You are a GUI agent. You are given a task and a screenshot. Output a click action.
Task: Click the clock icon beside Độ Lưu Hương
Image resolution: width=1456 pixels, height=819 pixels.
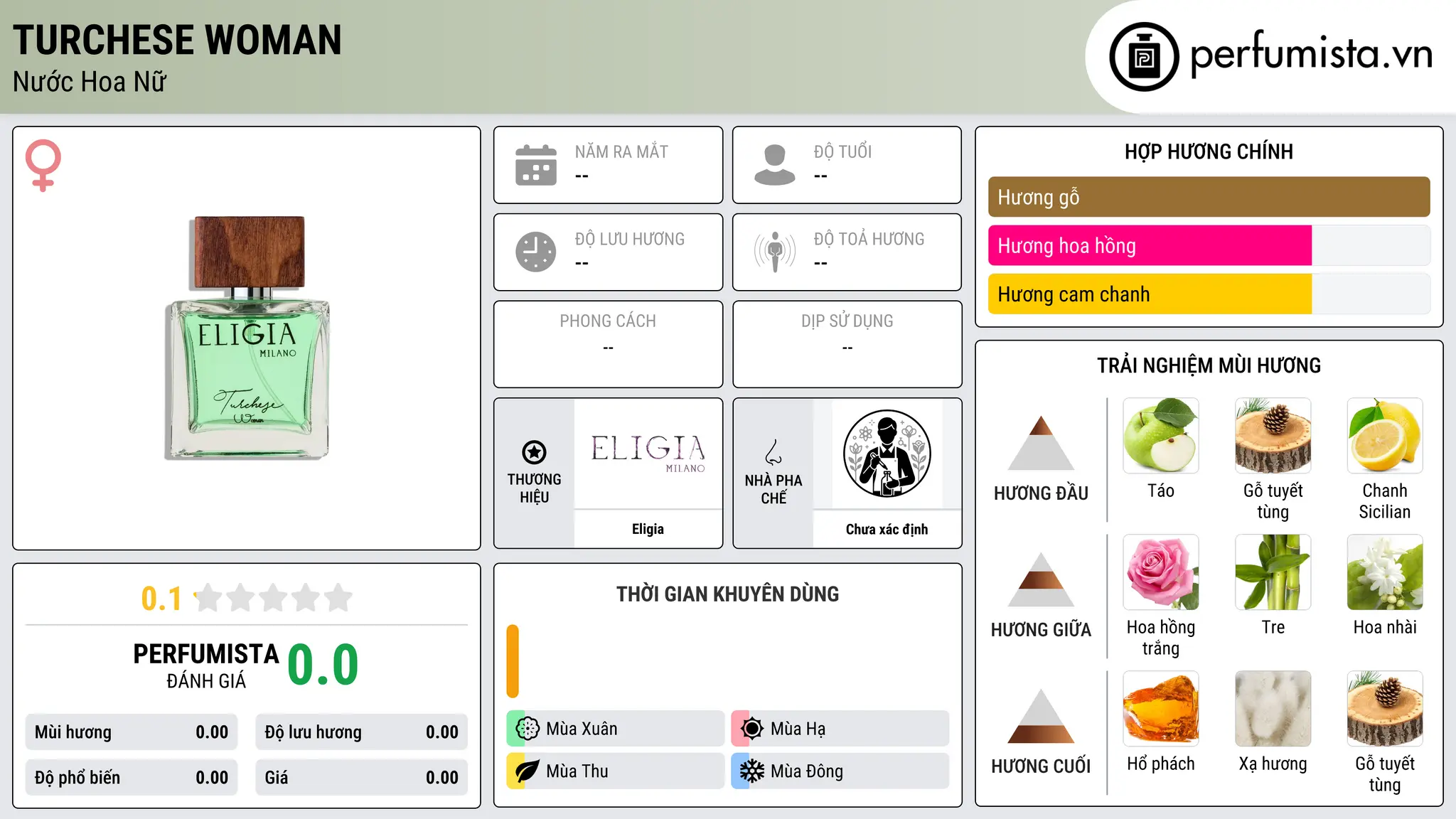536,252
